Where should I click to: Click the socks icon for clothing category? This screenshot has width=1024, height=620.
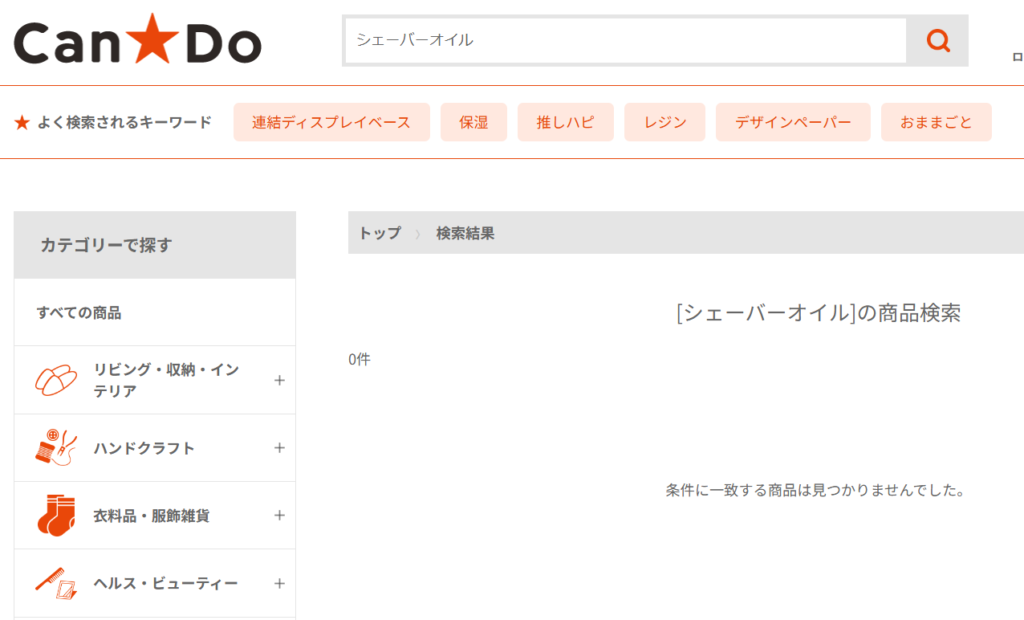[56, 515]
